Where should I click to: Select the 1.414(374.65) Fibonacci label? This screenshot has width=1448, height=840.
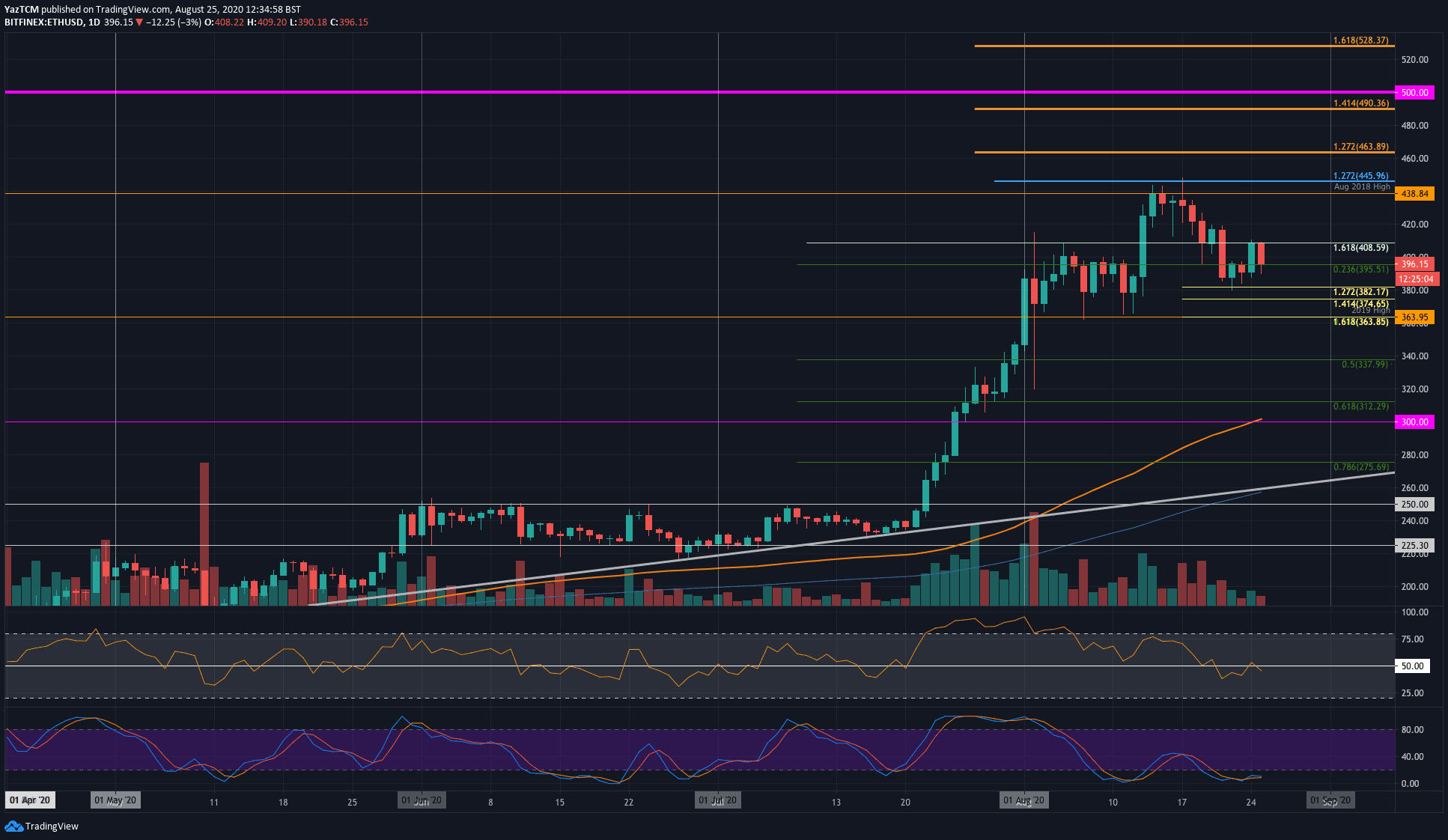click(x=1360, y=303)
